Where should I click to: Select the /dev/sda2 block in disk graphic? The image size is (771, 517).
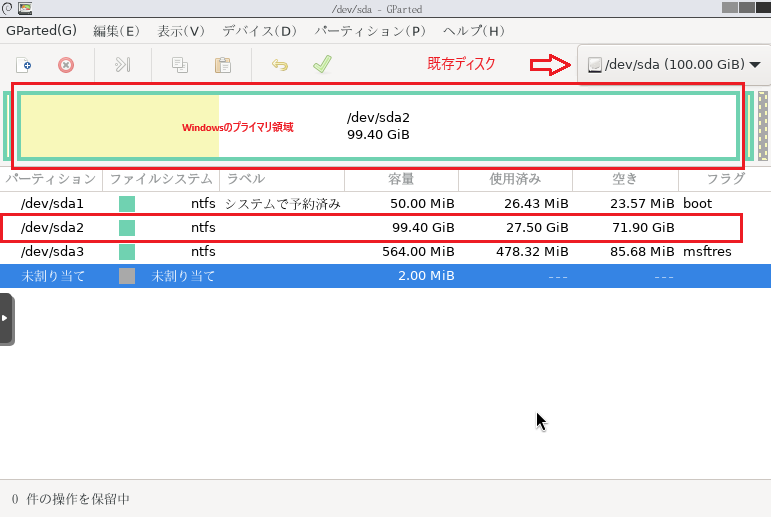[x=378, y=126]
